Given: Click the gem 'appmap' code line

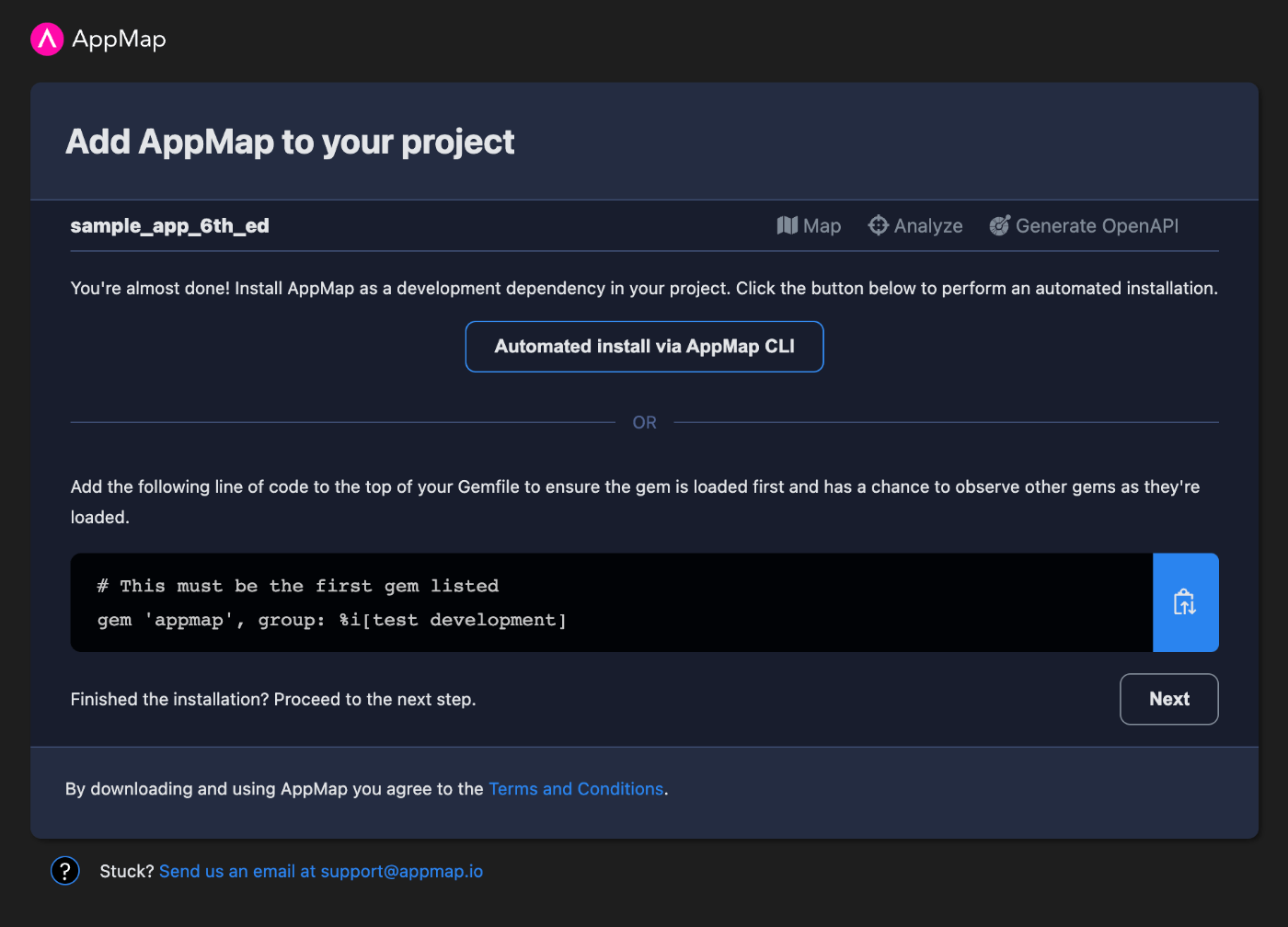Looking at the screenshot, I should (332, 620).
